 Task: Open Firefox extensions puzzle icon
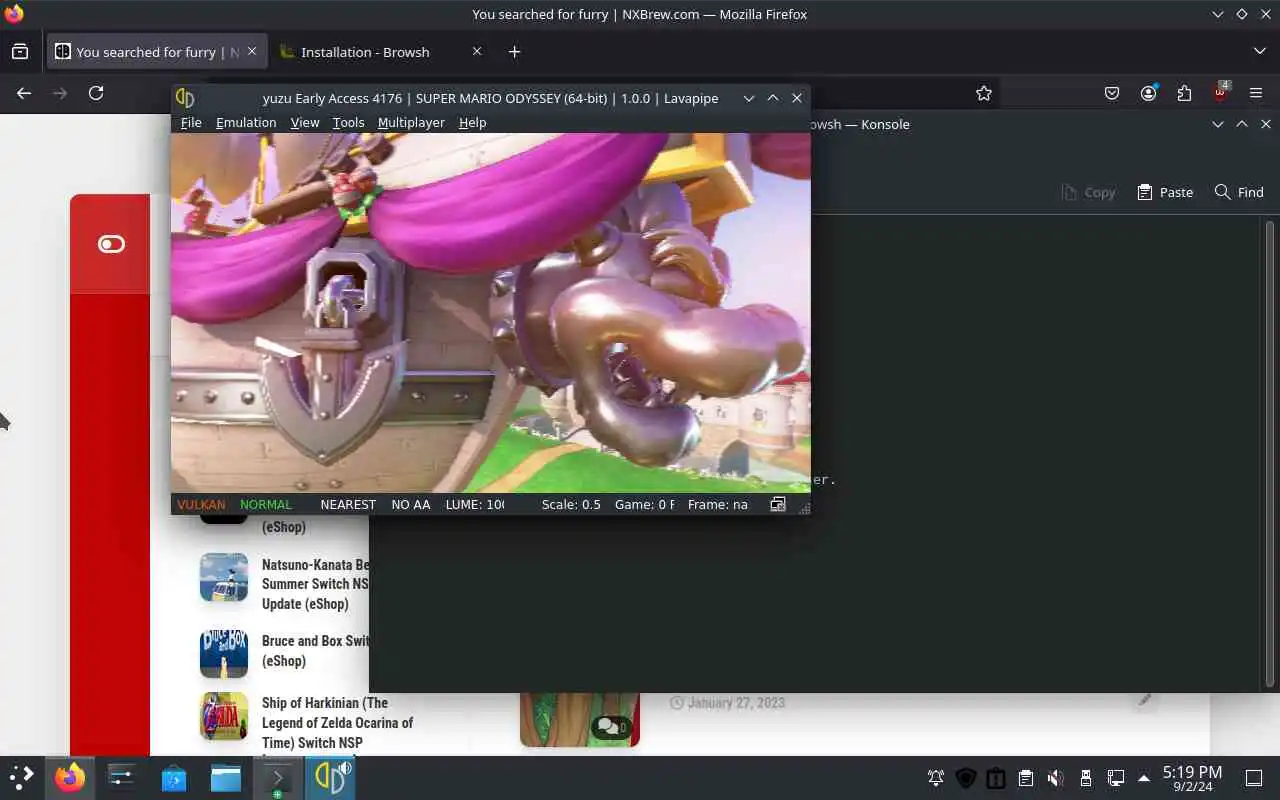1184,93
